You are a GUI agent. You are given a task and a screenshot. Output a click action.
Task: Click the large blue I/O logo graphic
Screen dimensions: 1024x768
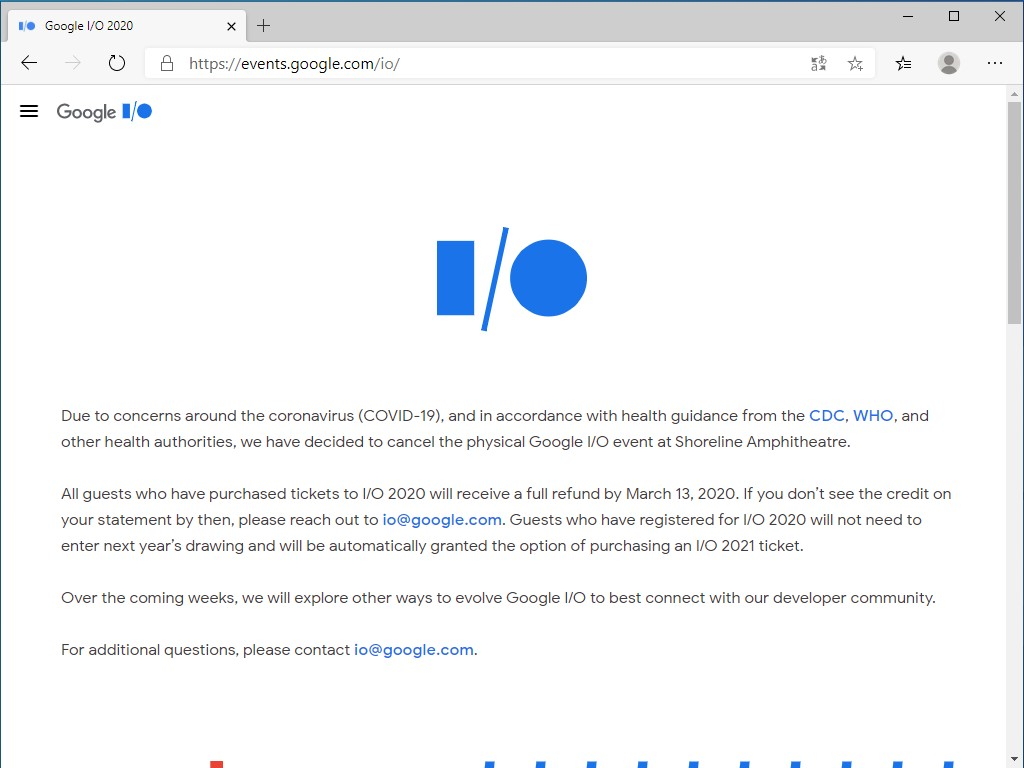pos(511,278)
